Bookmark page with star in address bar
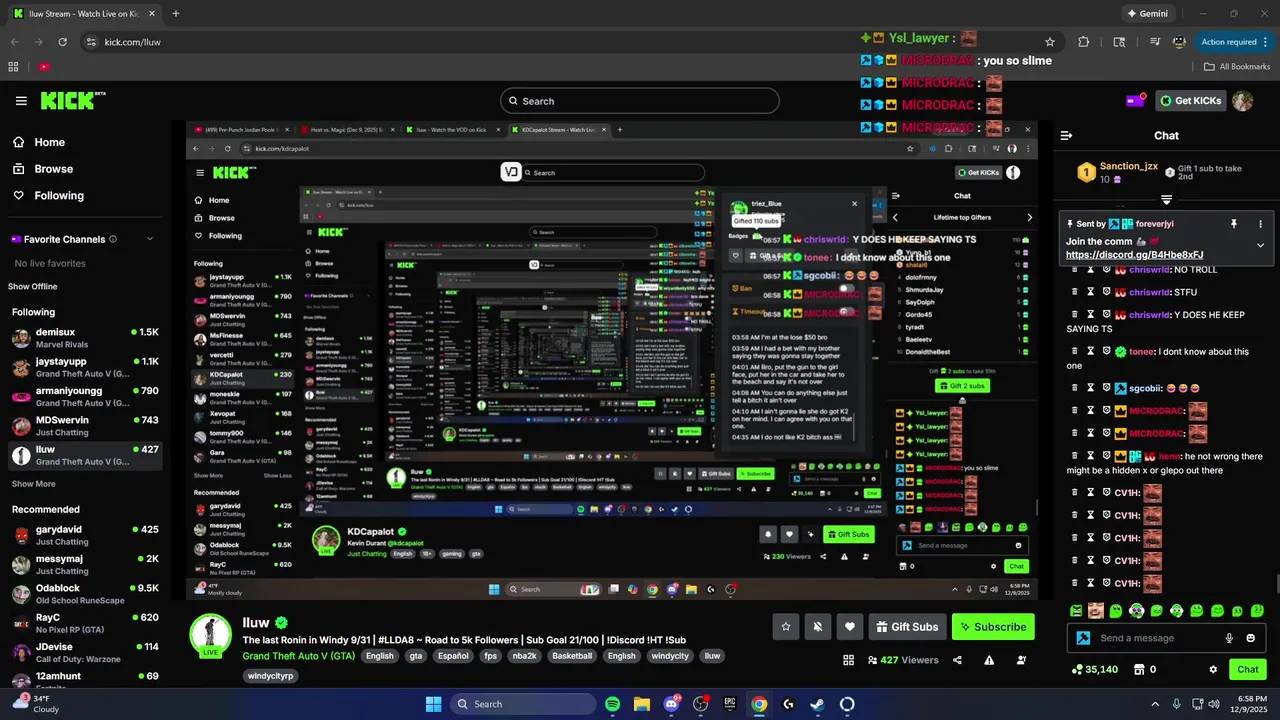1280x720 pixels. tap(1050, 42)
